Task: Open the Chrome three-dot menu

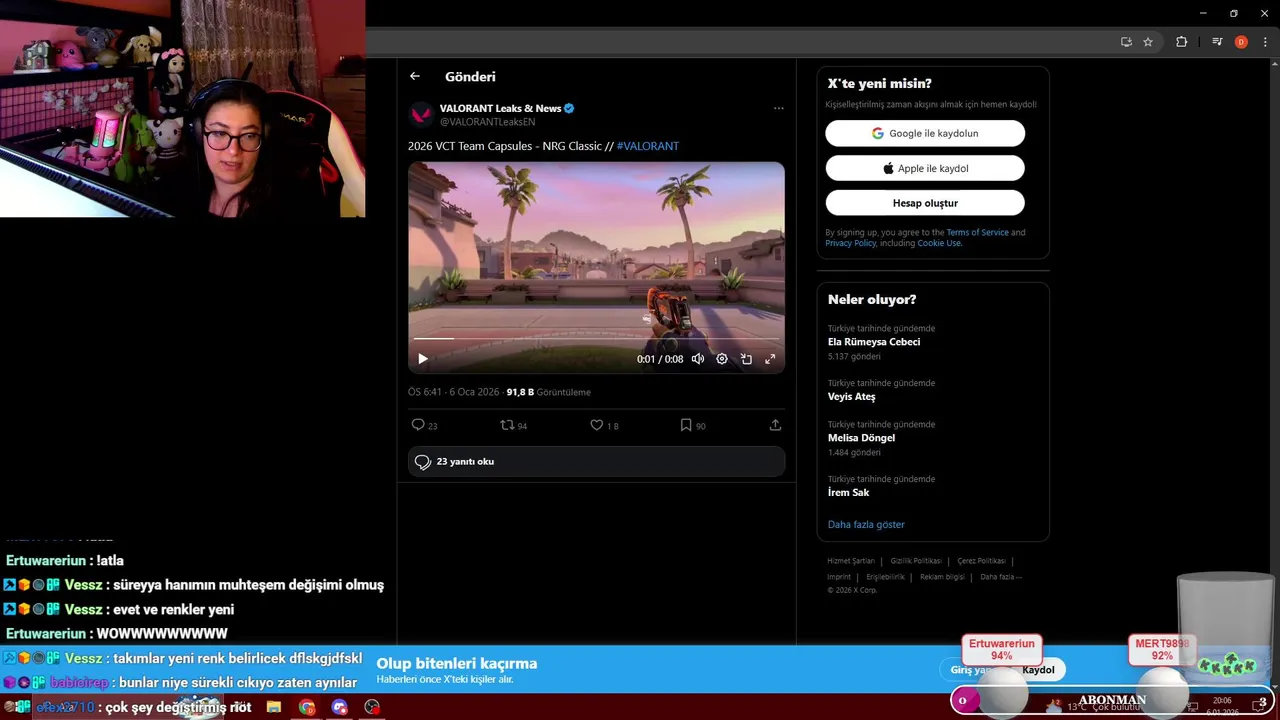Action: [1265, 42]
